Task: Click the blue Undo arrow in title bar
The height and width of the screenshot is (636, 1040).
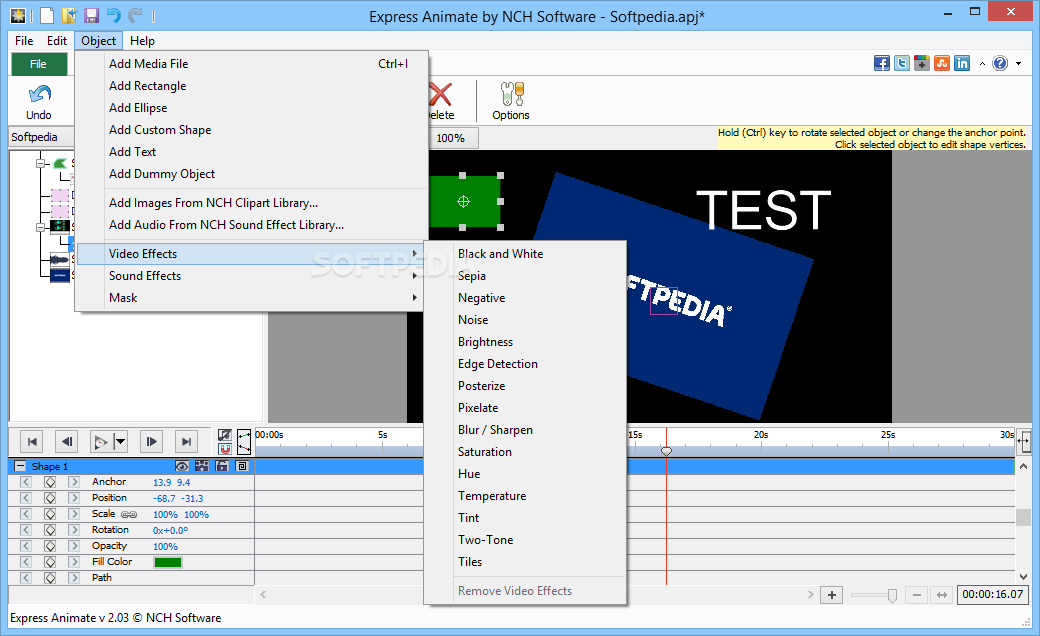Action: [x=113, y=15]
